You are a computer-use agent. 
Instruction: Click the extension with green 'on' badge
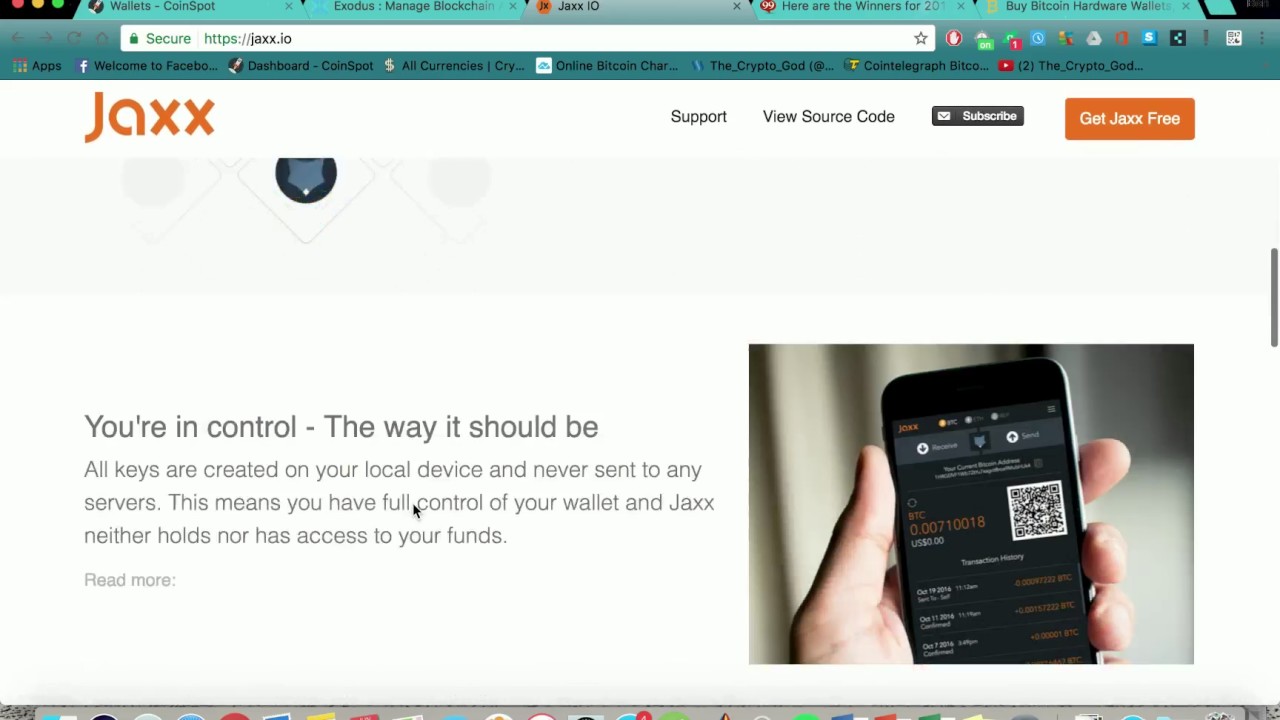983,39
